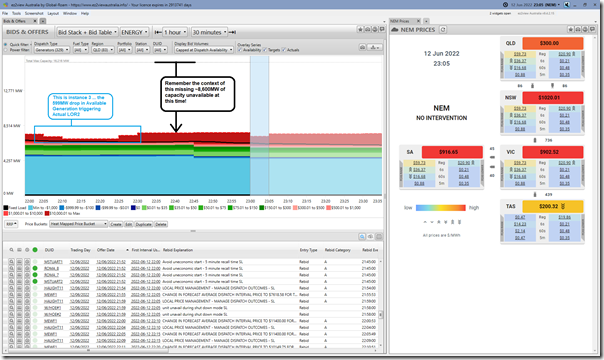
Task: Click NEM Prices cloud icon
Action: pos(394,30)
